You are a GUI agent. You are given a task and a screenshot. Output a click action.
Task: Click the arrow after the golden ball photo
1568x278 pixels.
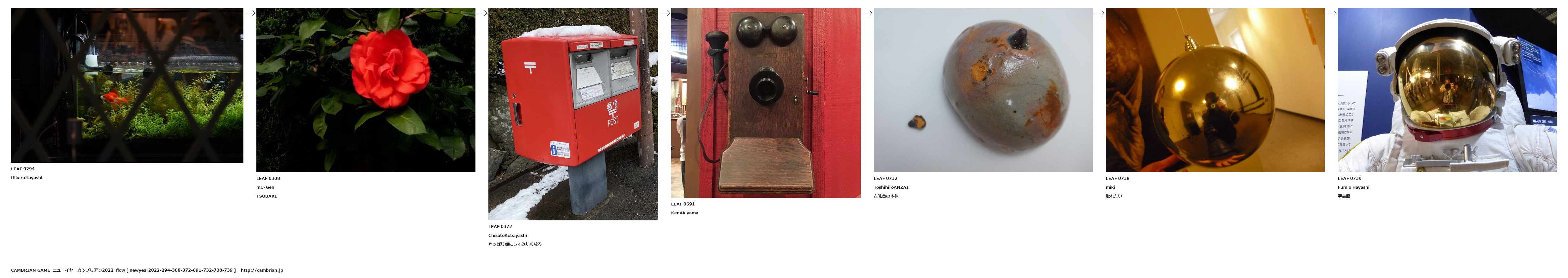[x=1331, y=13]
